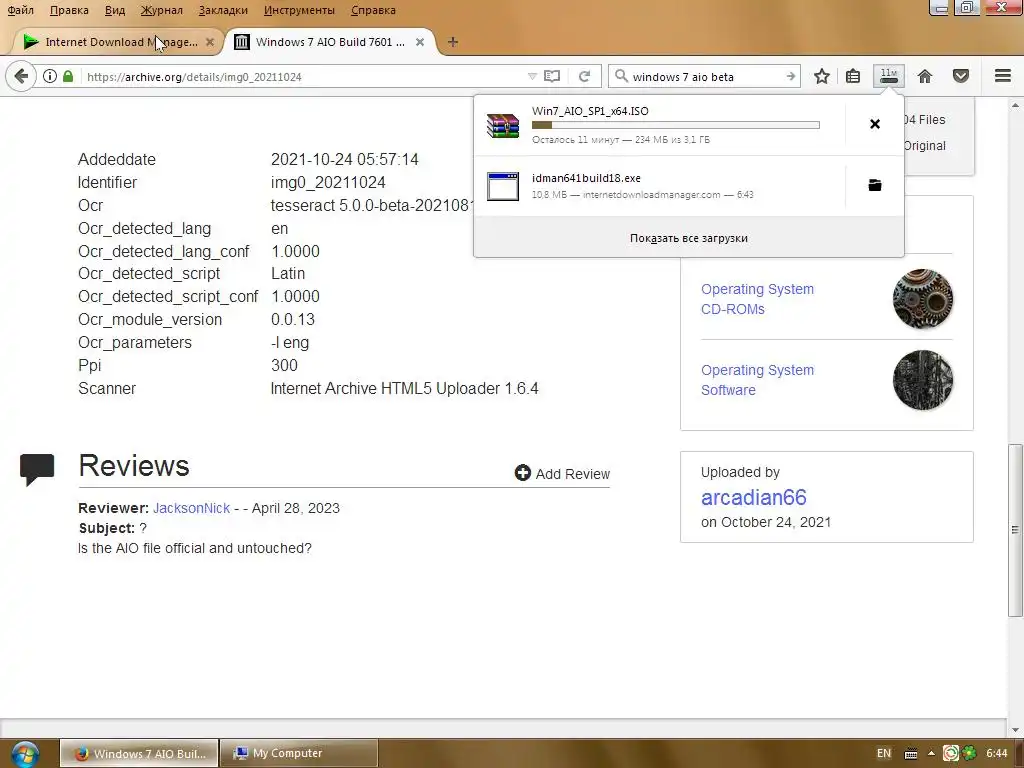Open the bookmarks list icon

tap(853, 76)
